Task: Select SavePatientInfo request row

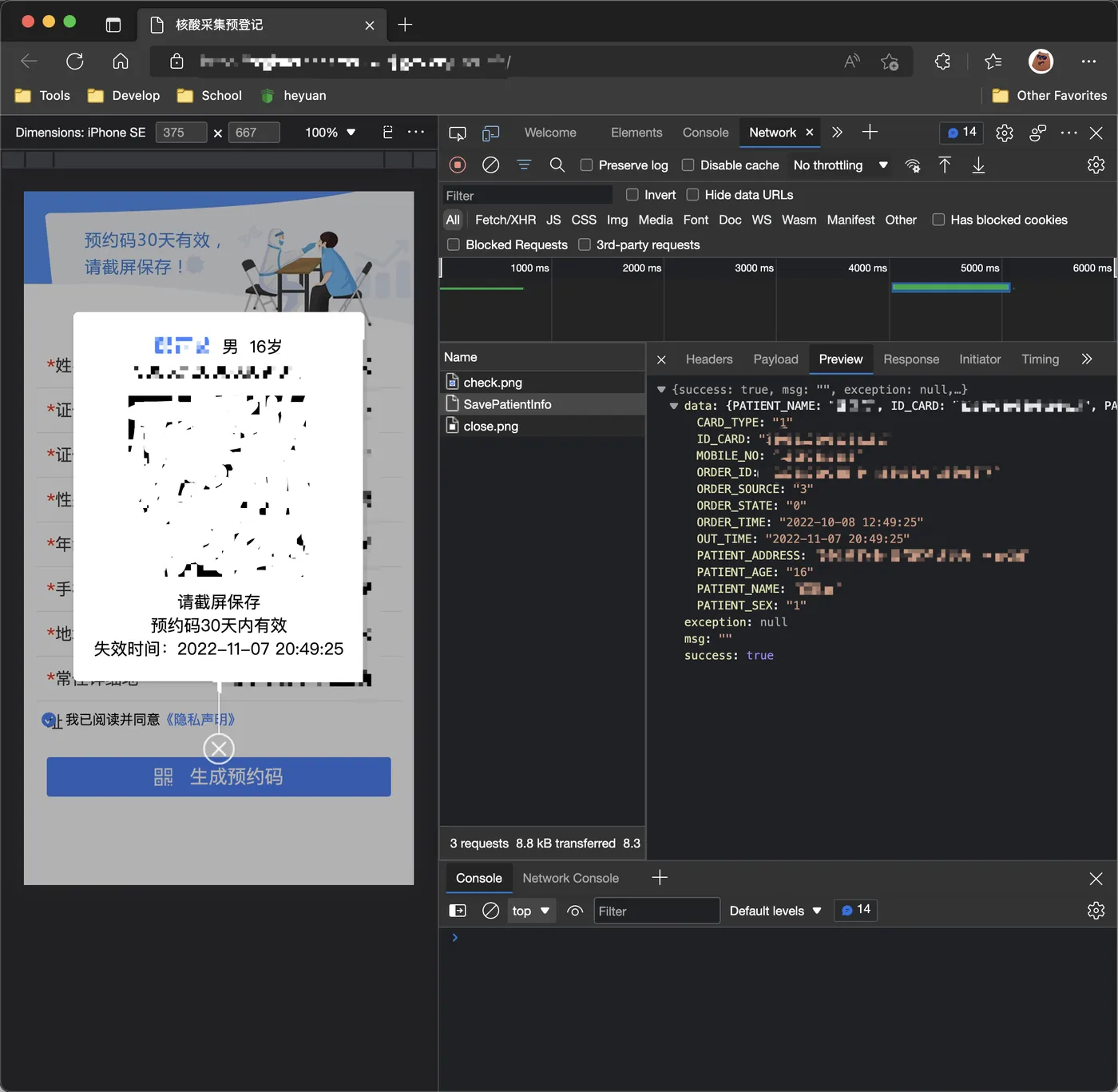Action: click(x=542, y=404)
